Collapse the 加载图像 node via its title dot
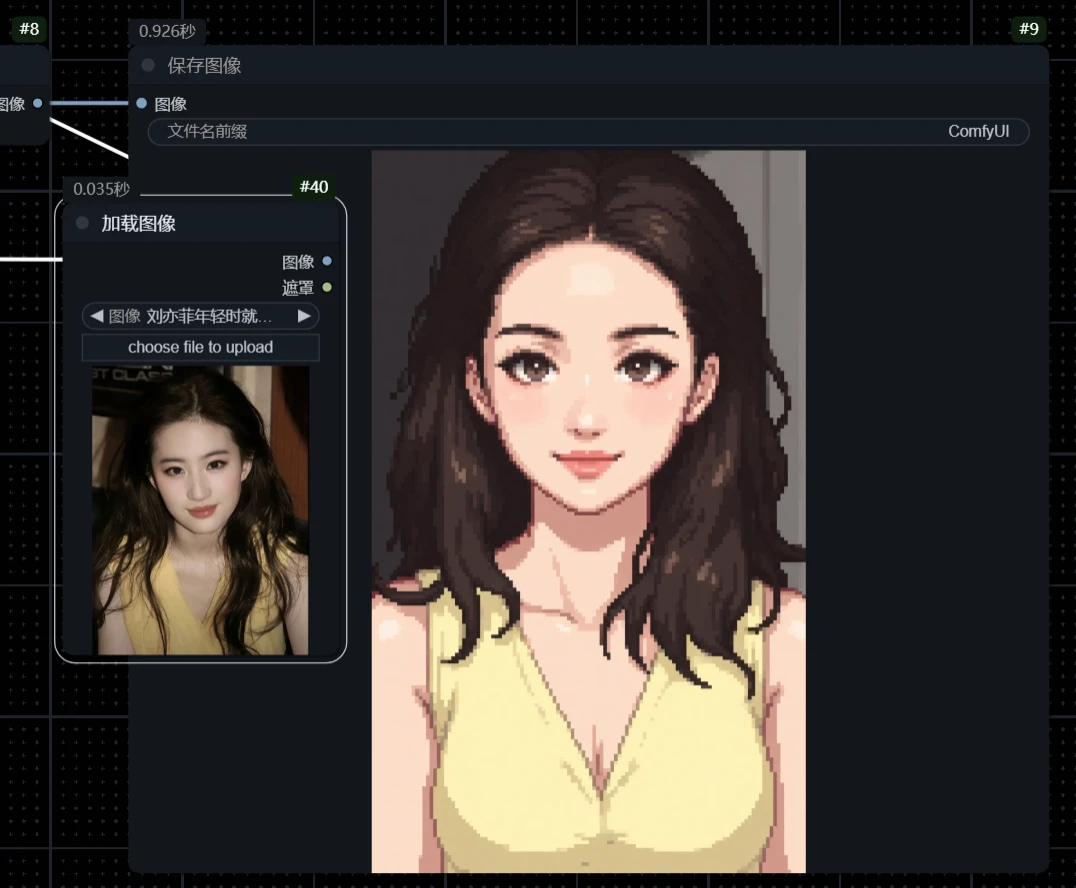Image resolution: width=1076 pixels, height=888 pixels. [81, 223]
